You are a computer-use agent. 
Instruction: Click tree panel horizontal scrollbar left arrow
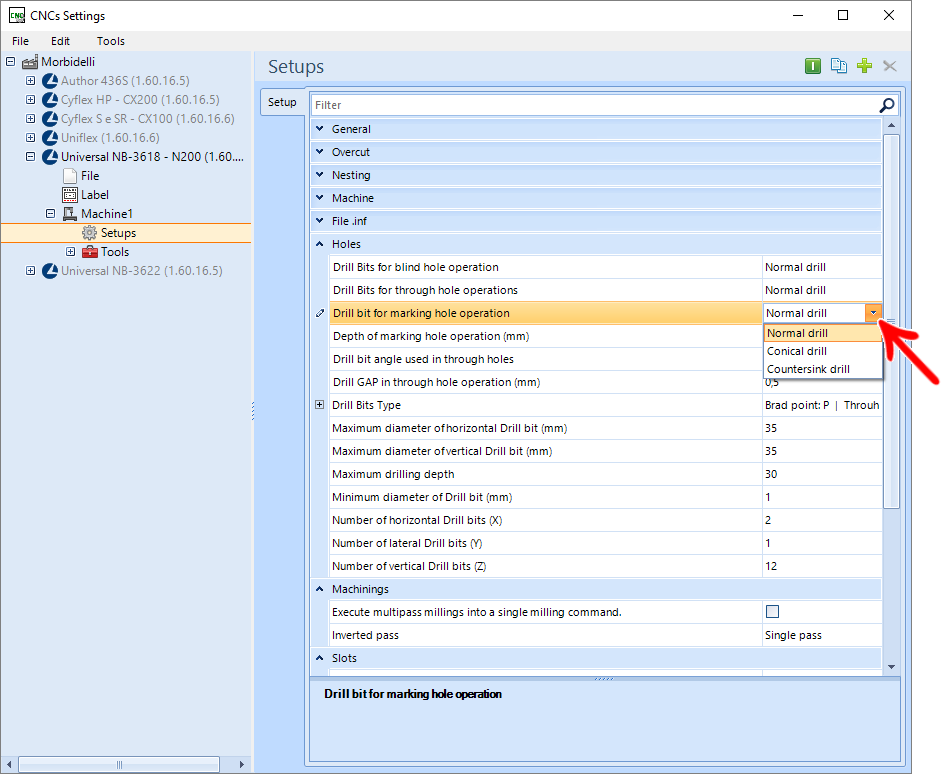pyautogui.click(x=9, y=764)
